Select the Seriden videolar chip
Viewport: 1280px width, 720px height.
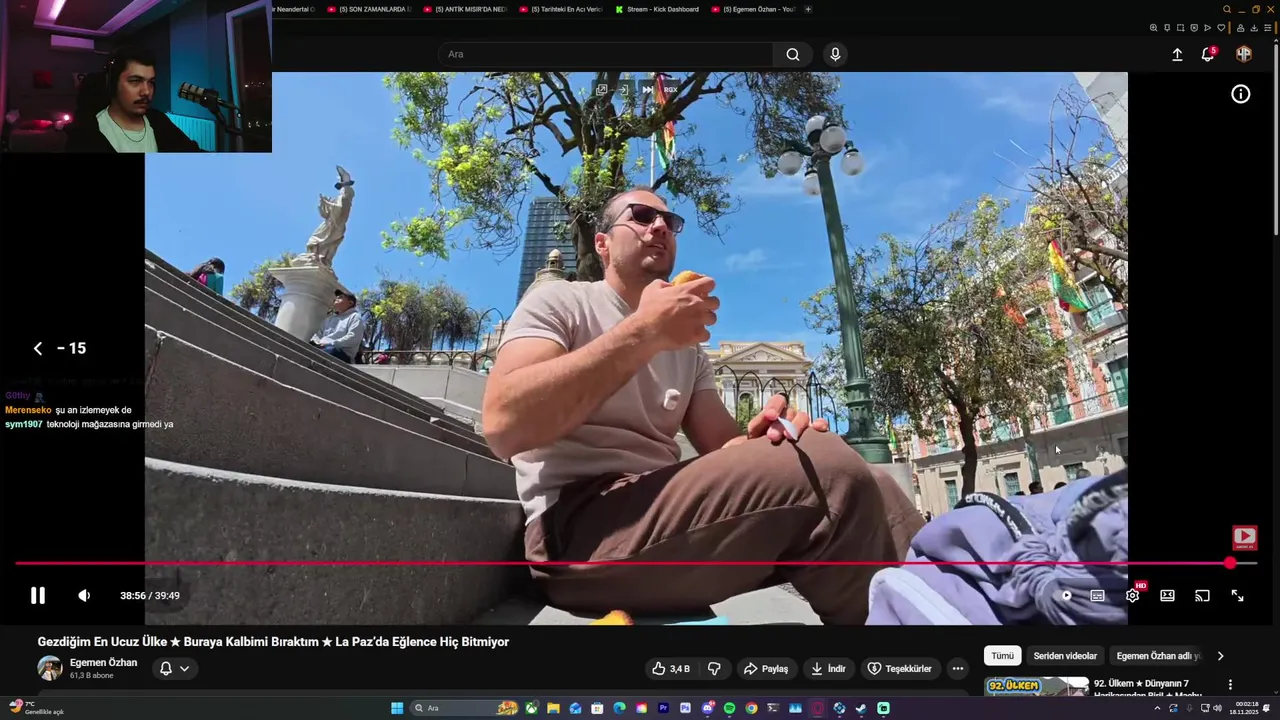point(1065,656)
